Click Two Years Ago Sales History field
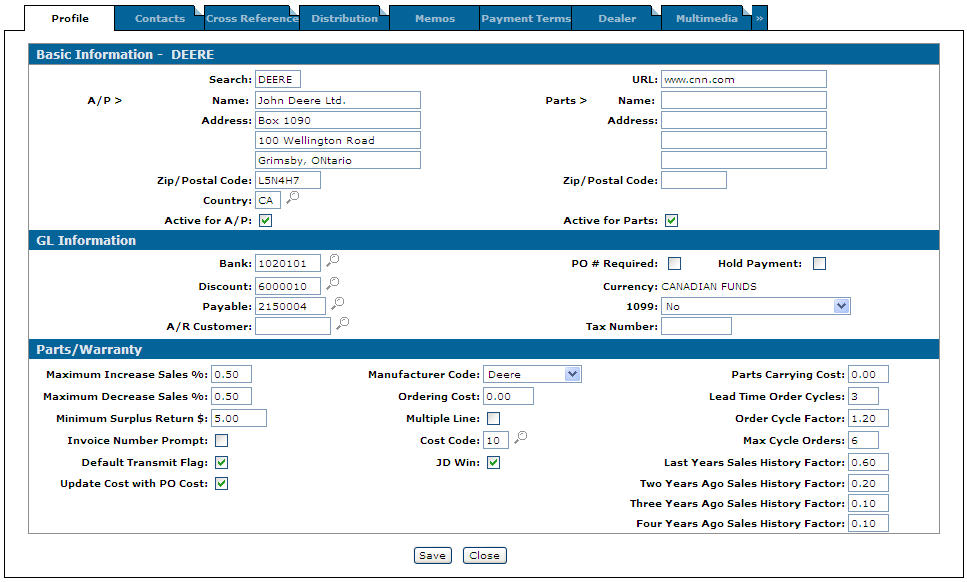Screen dimensions: 967x582 pos(868,483)
